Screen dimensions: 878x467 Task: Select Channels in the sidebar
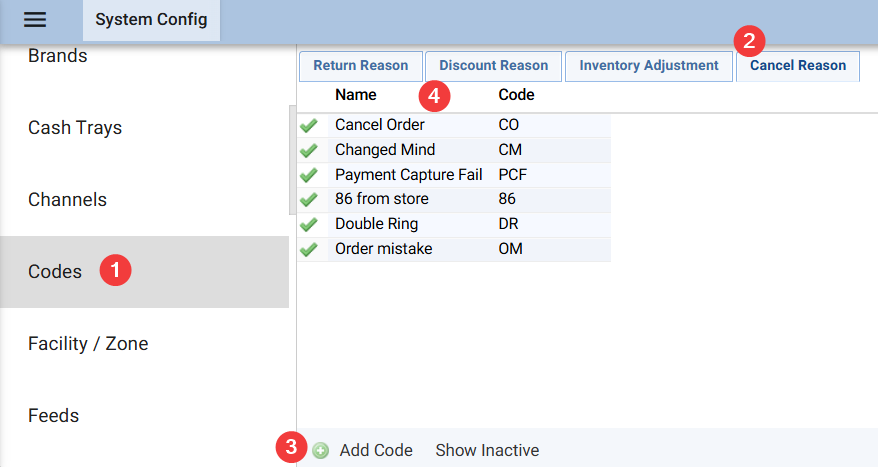click(x=67, y=200)
